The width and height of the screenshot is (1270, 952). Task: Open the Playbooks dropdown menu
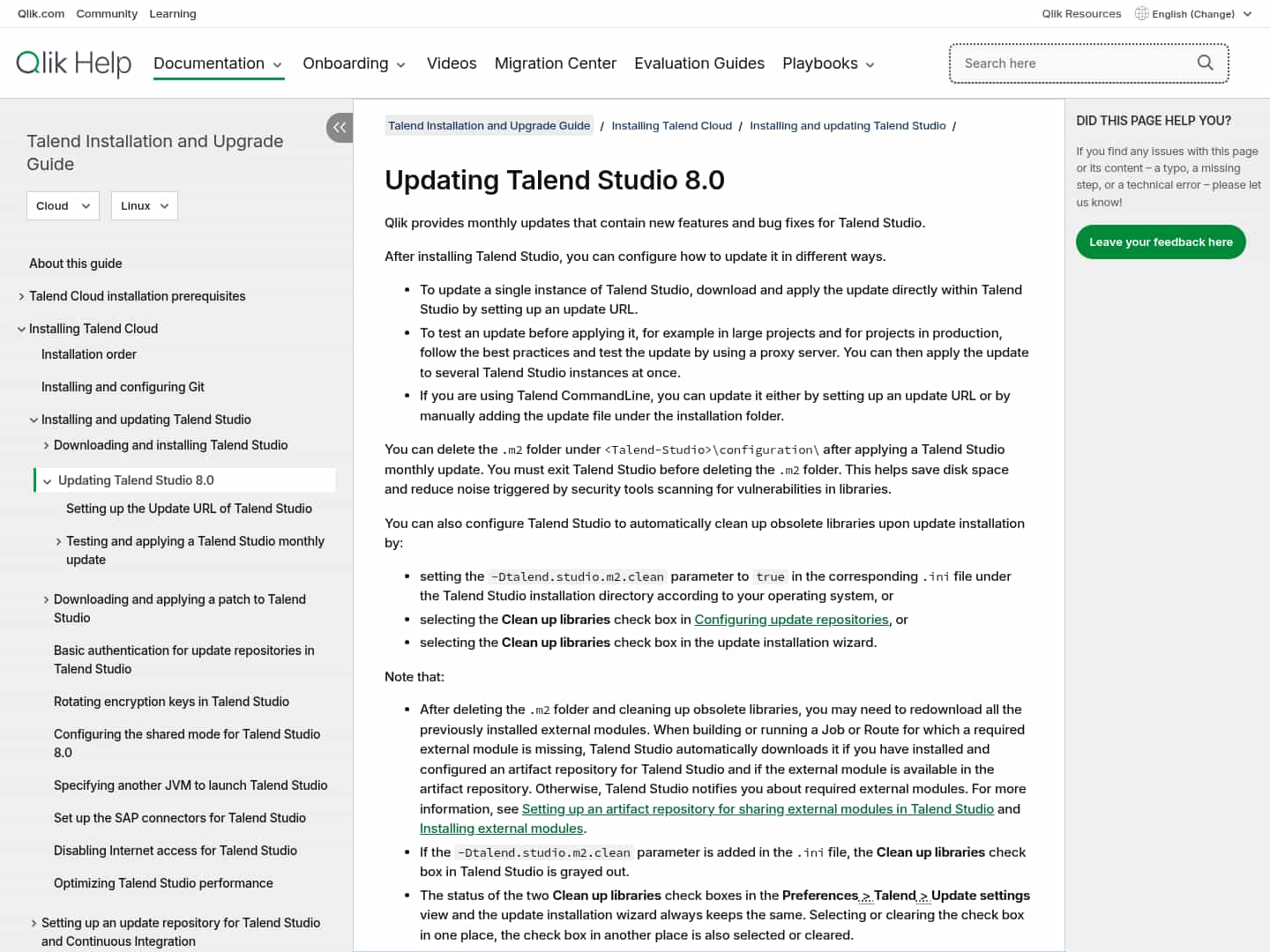coord(829,63)
